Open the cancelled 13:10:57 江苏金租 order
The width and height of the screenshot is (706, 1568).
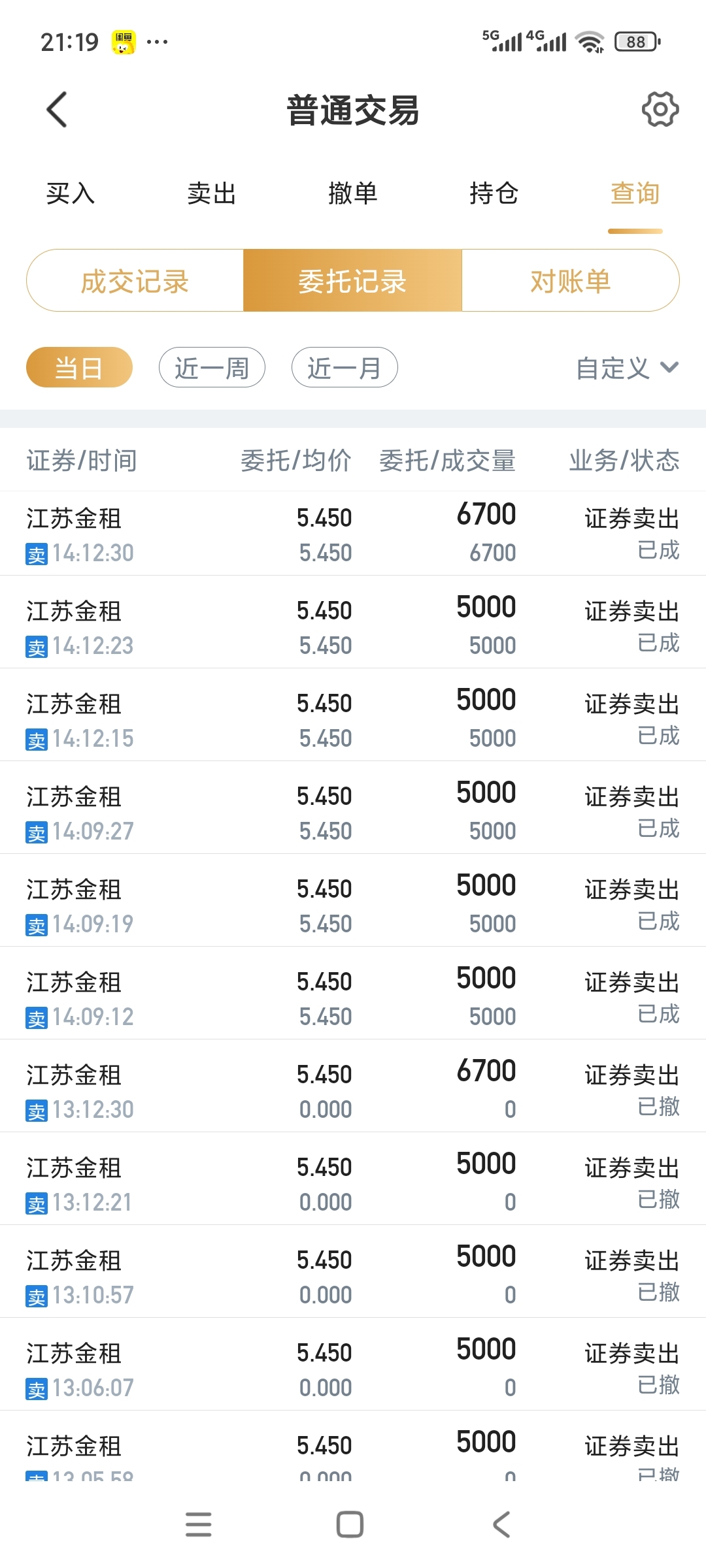tap(353, 1271)
